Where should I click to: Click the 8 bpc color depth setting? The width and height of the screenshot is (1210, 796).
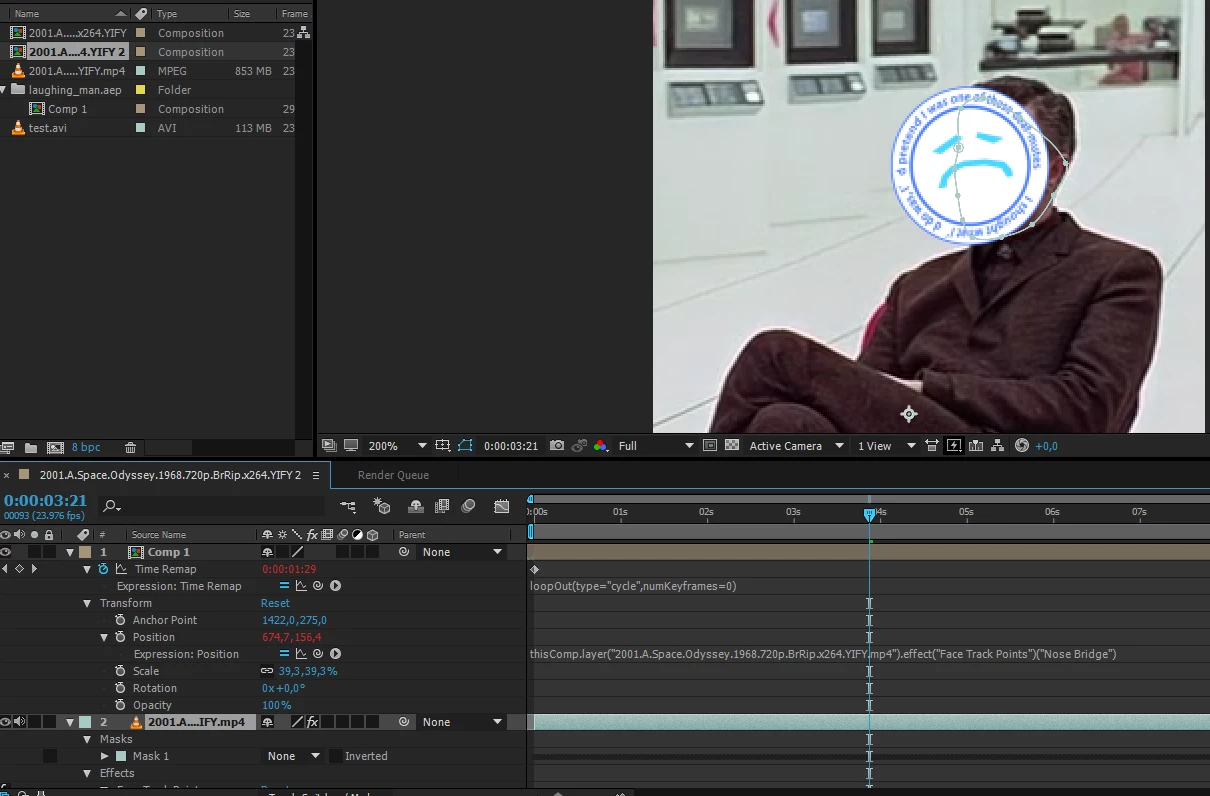tap(86, 447)
